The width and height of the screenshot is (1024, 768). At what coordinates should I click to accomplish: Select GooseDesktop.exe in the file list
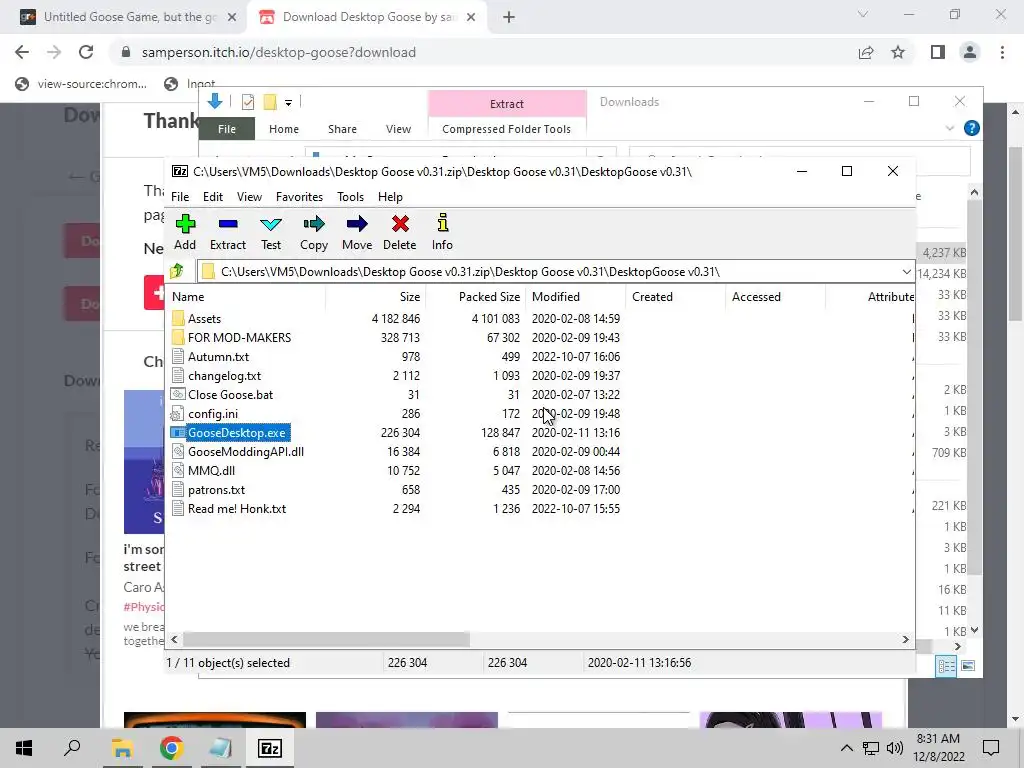(236, 432)
